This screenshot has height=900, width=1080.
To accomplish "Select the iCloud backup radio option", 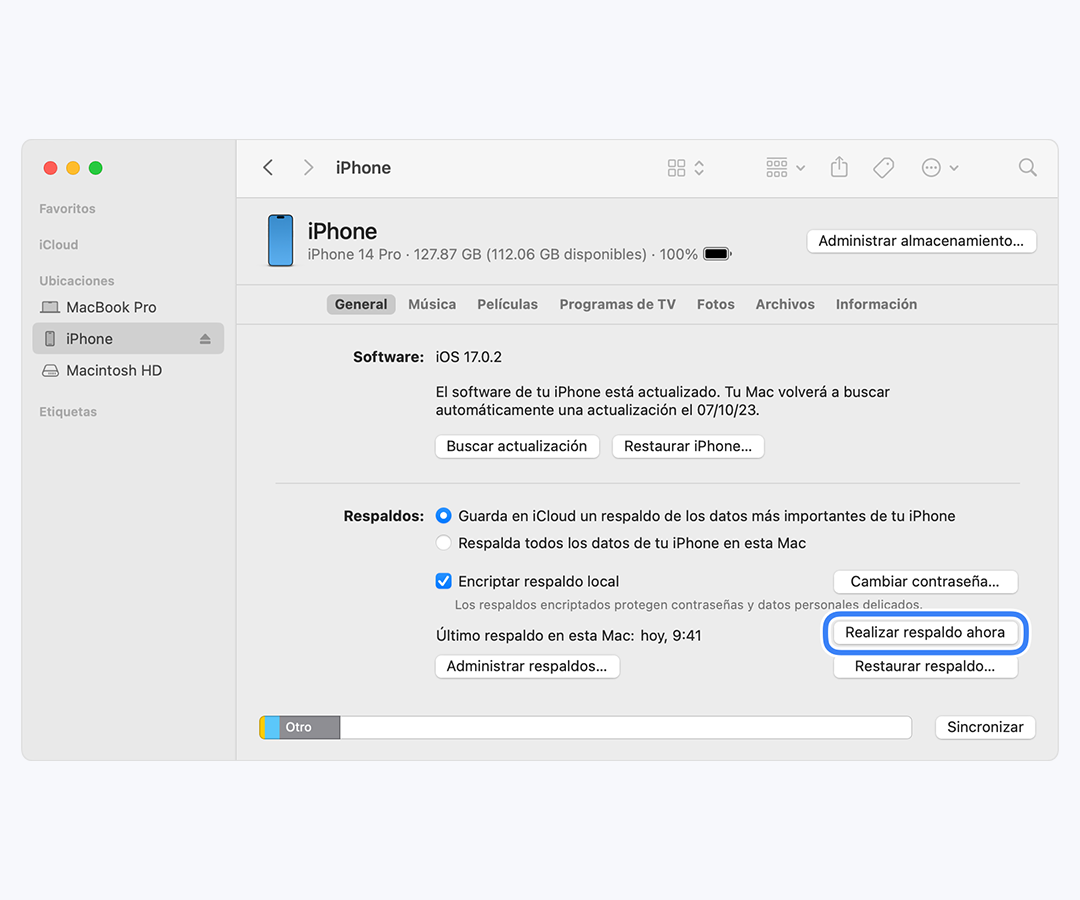I will (444, 516).
